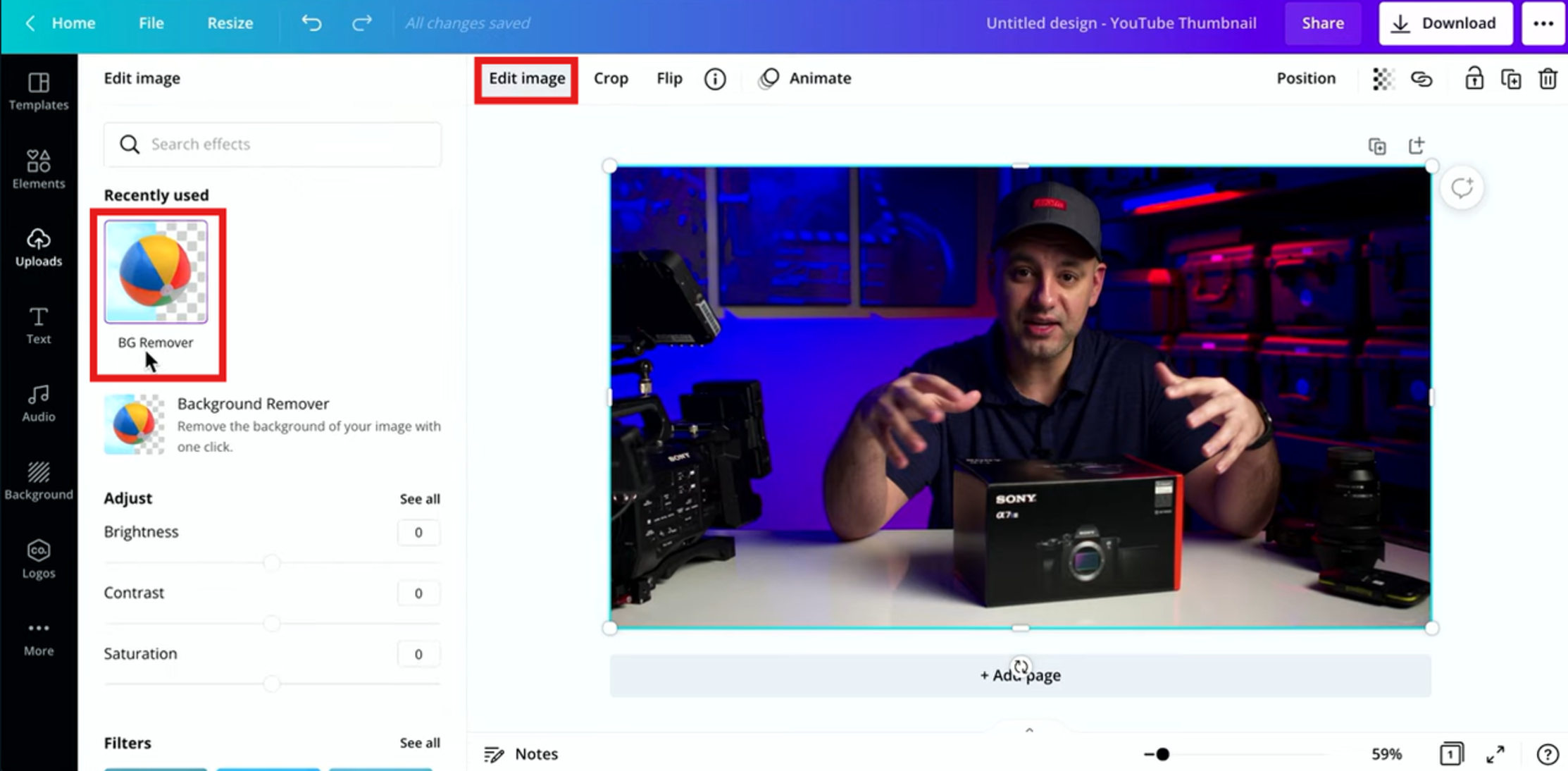
Task: Toggle the page grid view icon
Action: tap(1451, 754)
